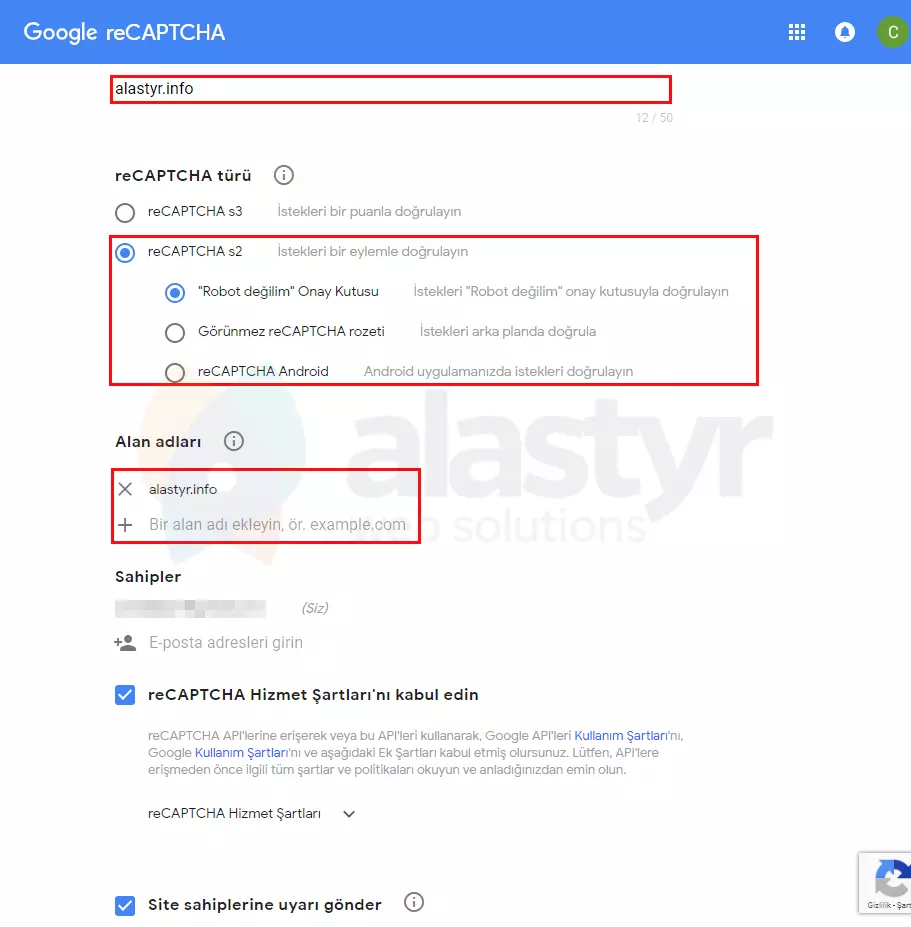Click info icon beside reCAPTCHA türü
This screenshot has width=911, height=927.
click(284, 176)
